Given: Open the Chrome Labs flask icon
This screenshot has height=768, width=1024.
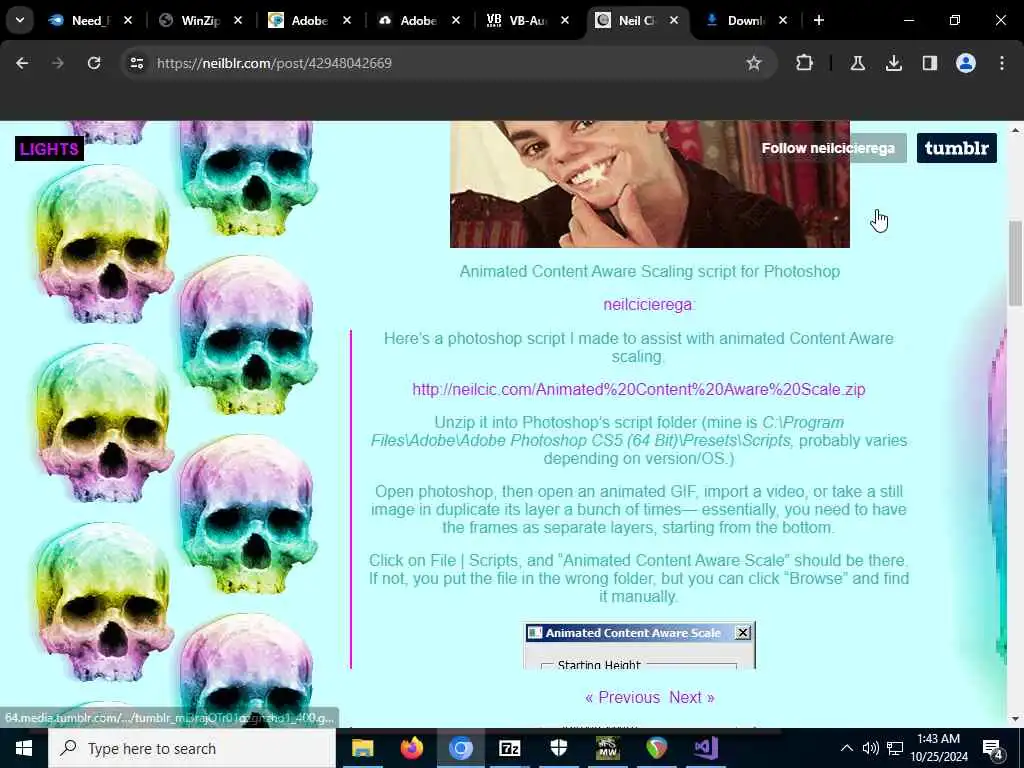Looking at the screenshot, I should click(x=857, y=63).
